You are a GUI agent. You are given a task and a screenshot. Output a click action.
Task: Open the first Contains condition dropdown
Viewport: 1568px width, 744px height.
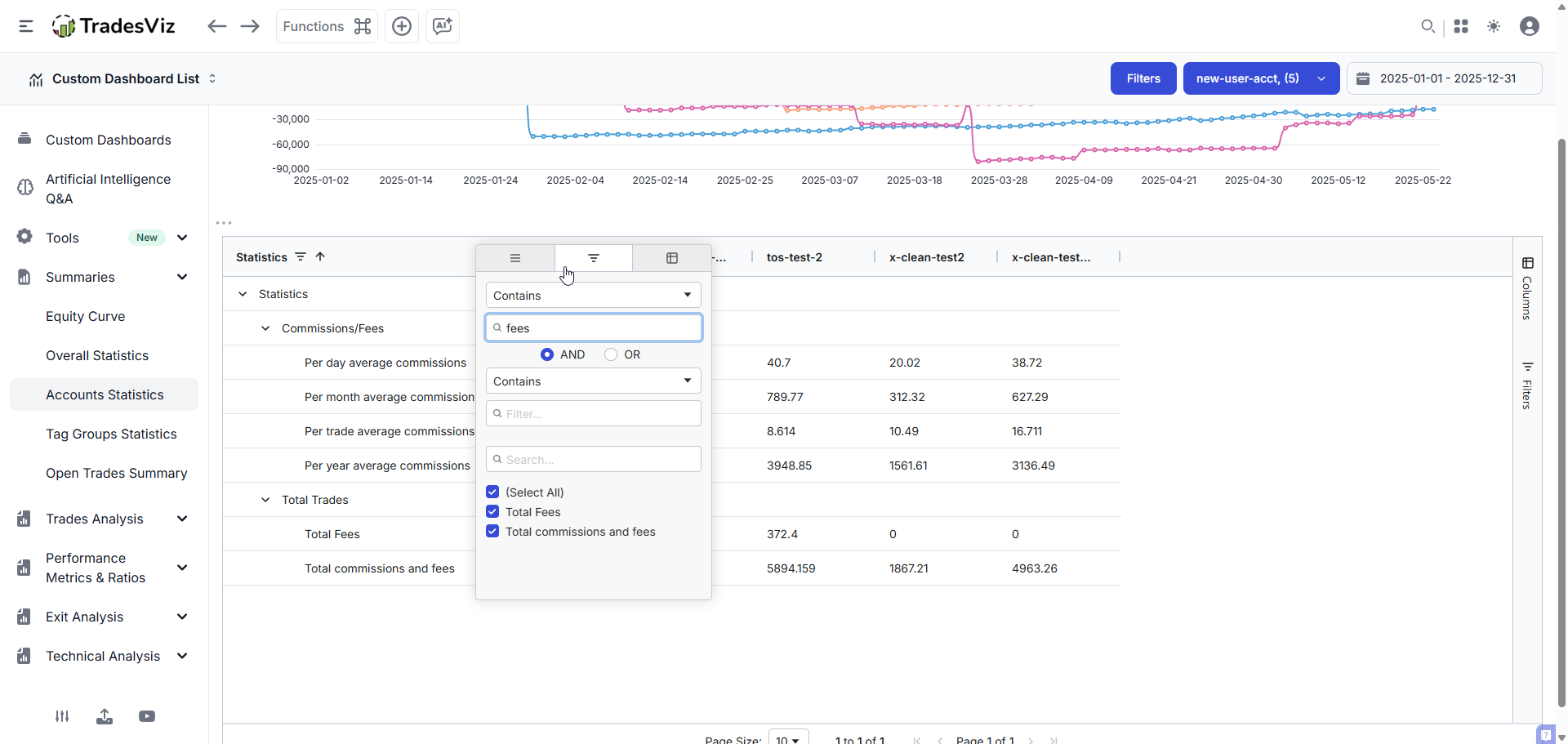[593, 295]
